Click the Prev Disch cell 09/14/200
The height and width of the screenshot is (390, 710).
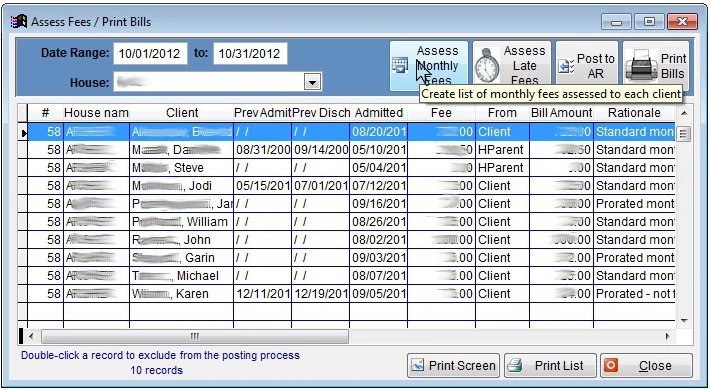click(x=321, y=150)
